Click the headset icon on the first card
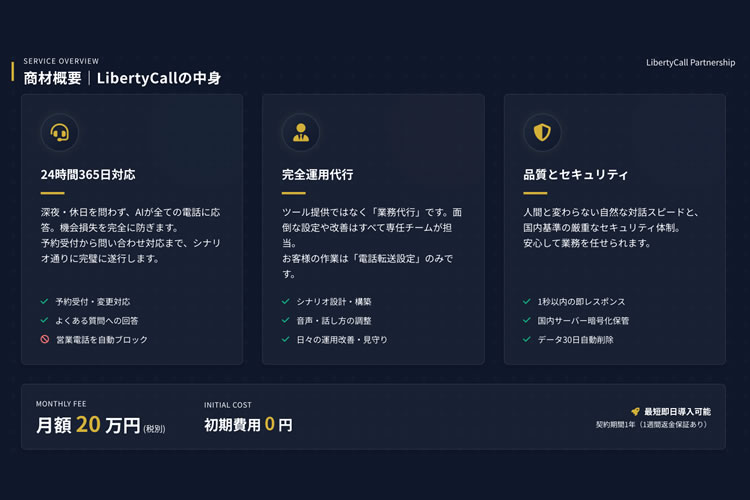This screenshot has width=750, height=500. (60, 132)
